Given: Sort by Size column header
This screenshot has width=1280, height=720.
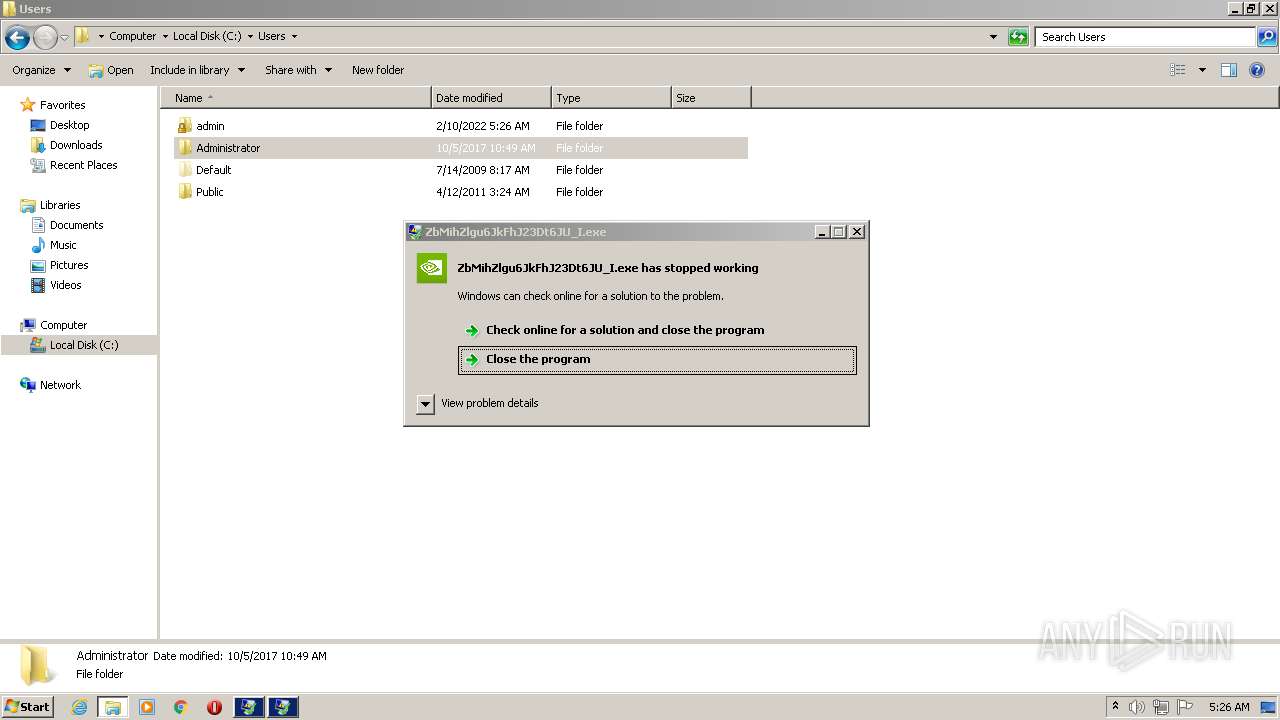Looking at the screenshot, I should 711,98.
